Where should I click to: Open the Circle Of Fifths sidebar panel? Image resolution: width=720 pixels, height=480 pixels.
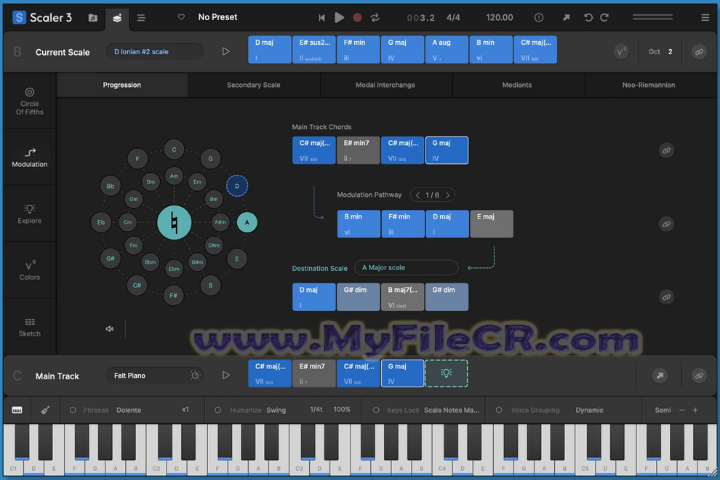[x=29, y=101]
